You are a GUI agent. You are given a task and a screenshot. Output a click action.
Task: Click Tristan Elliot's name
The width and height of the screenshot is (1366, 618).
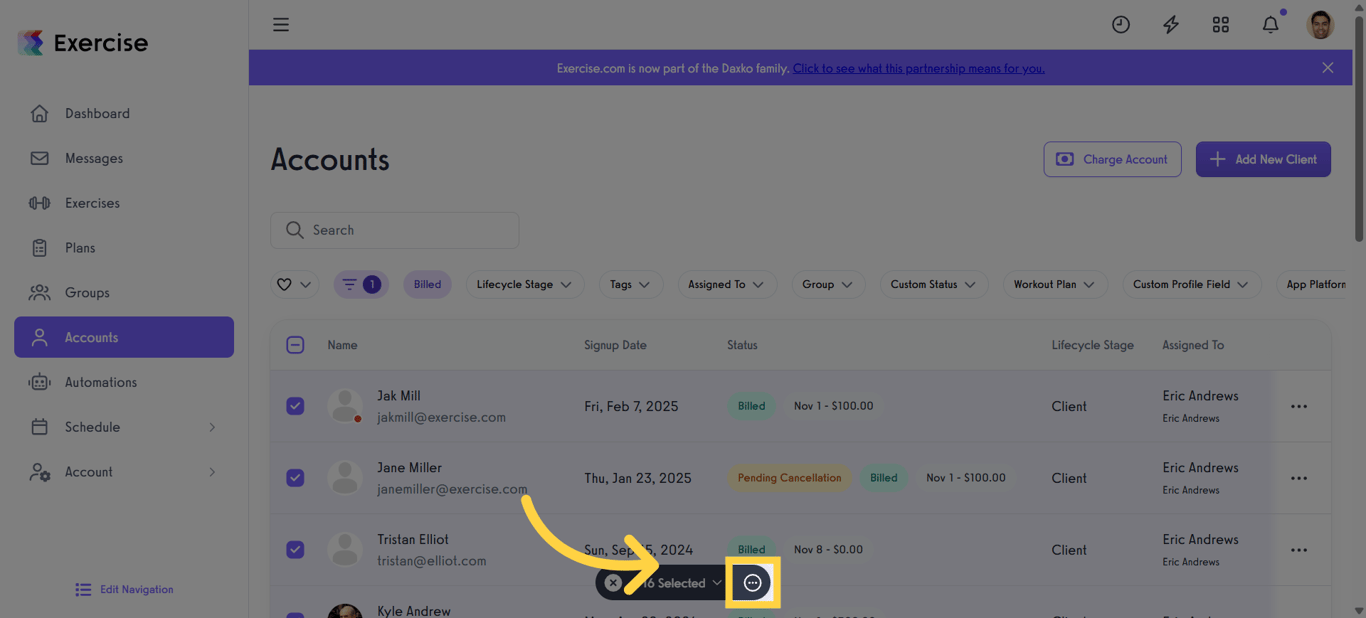pyautogui.click(x=413, y=539)
